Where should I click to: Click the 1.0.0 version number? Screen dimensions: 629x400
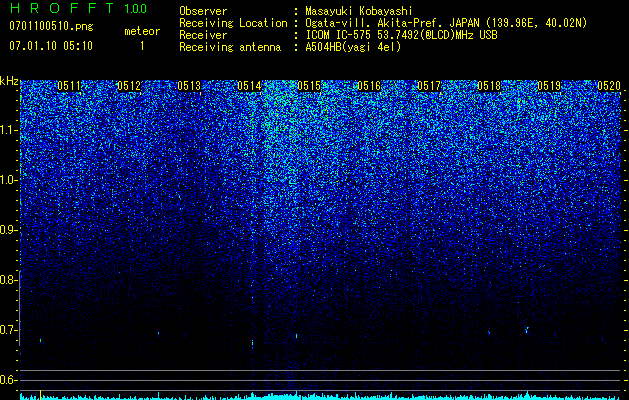pos(136,8)
